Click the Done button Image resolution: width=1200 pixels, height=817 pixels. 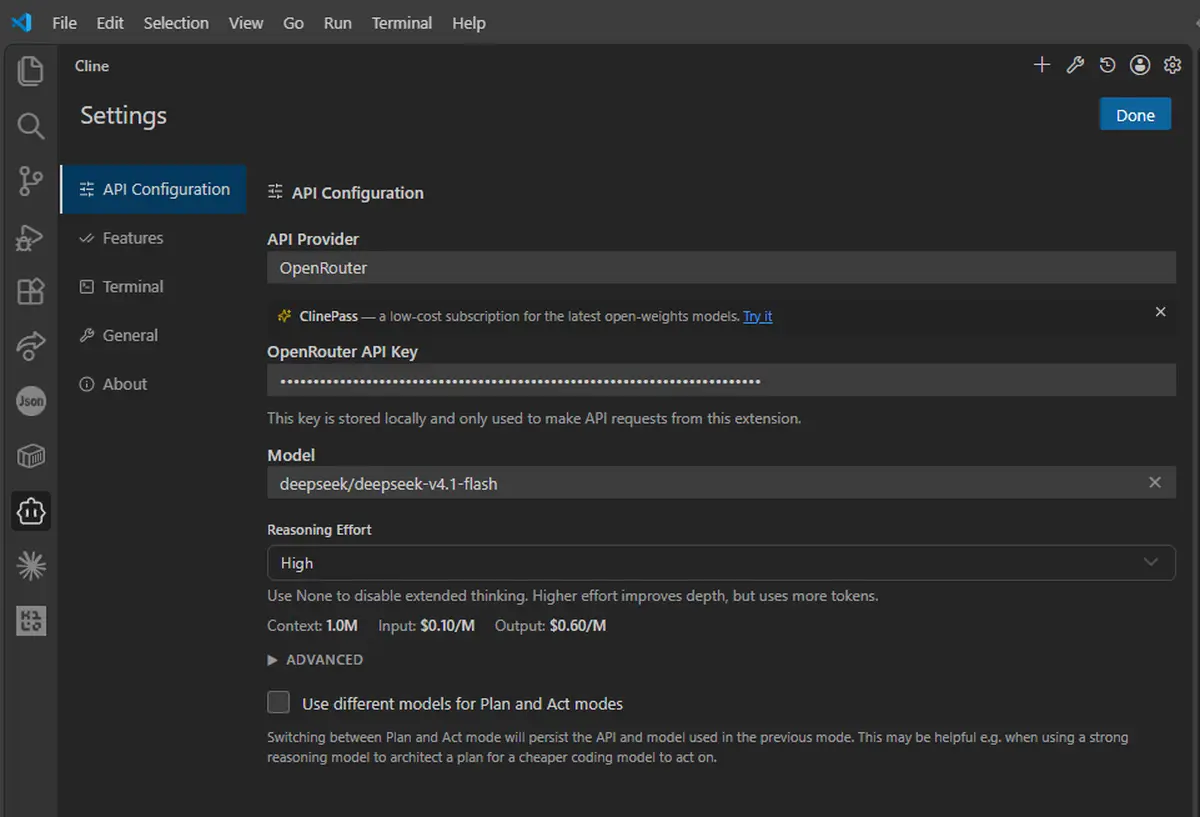click(x=1135, y=115)
